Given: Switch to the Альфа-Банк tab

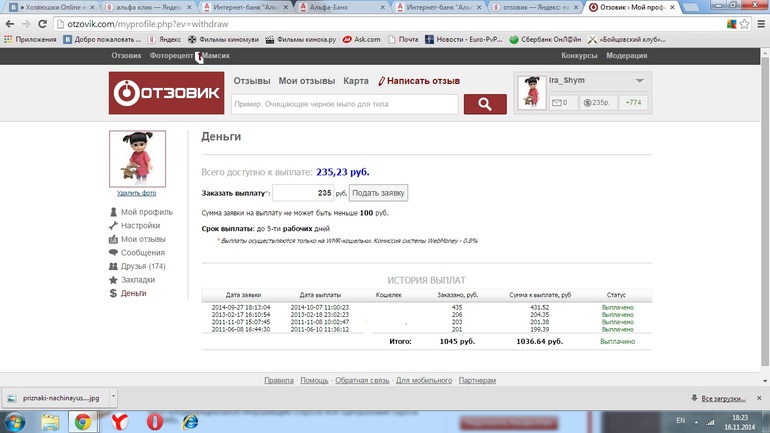Looking at the screenshot, I should coord(343,7).
